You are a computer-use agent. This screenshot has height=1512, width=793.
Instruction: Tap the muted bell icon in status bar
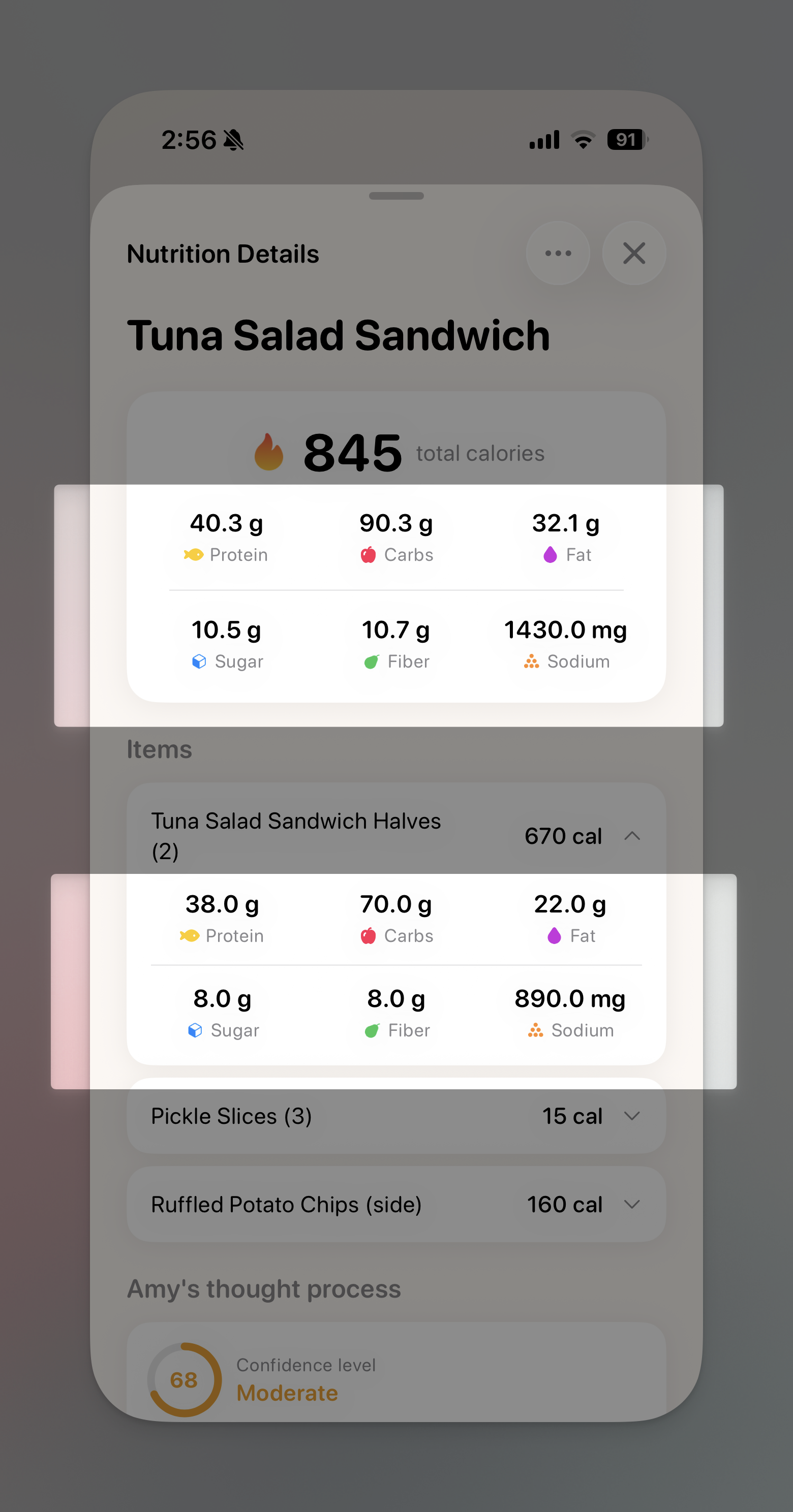tap(234, 140)
